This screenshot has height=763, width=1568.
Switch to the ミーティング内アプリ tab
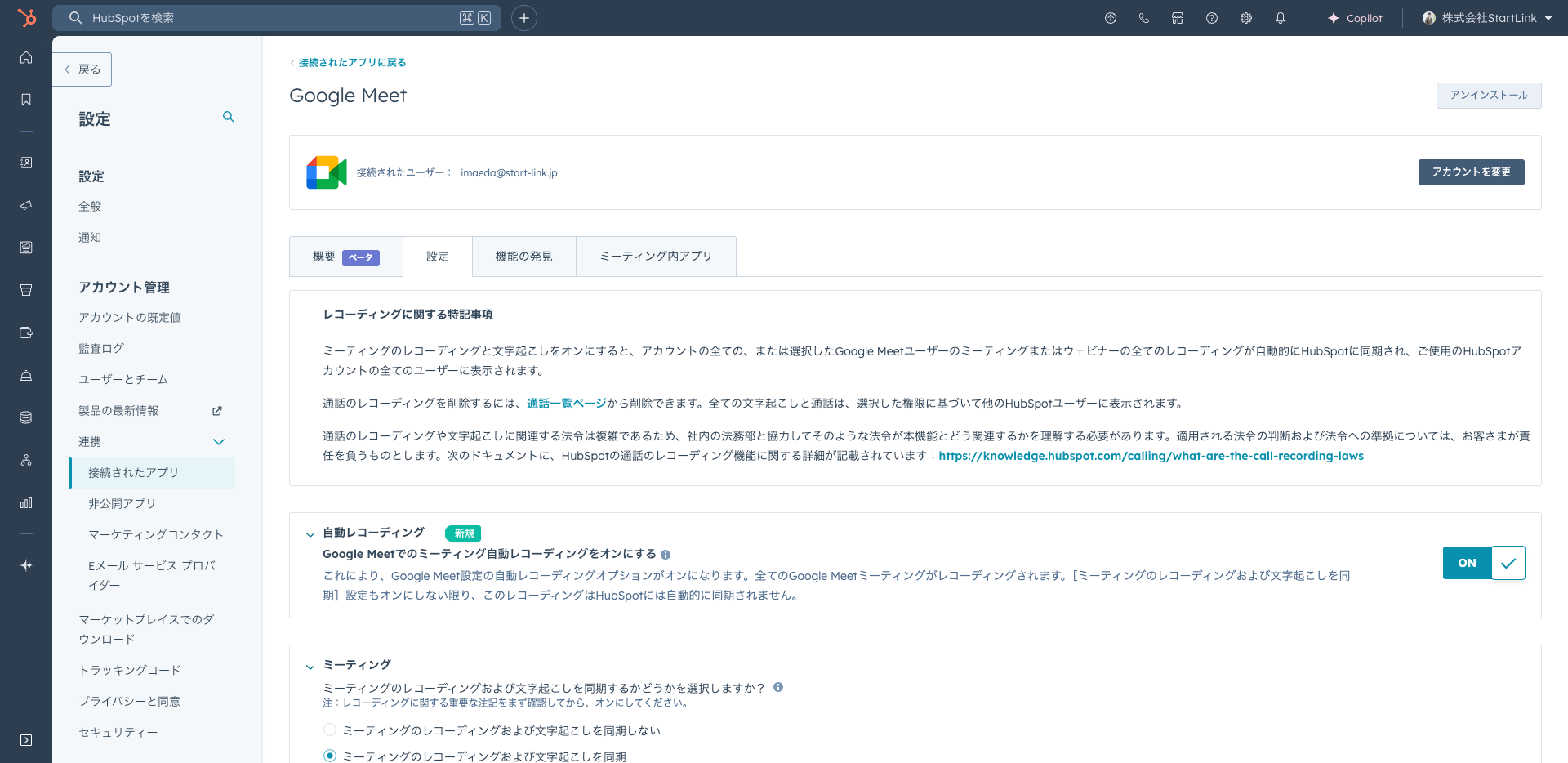[656, 257]
